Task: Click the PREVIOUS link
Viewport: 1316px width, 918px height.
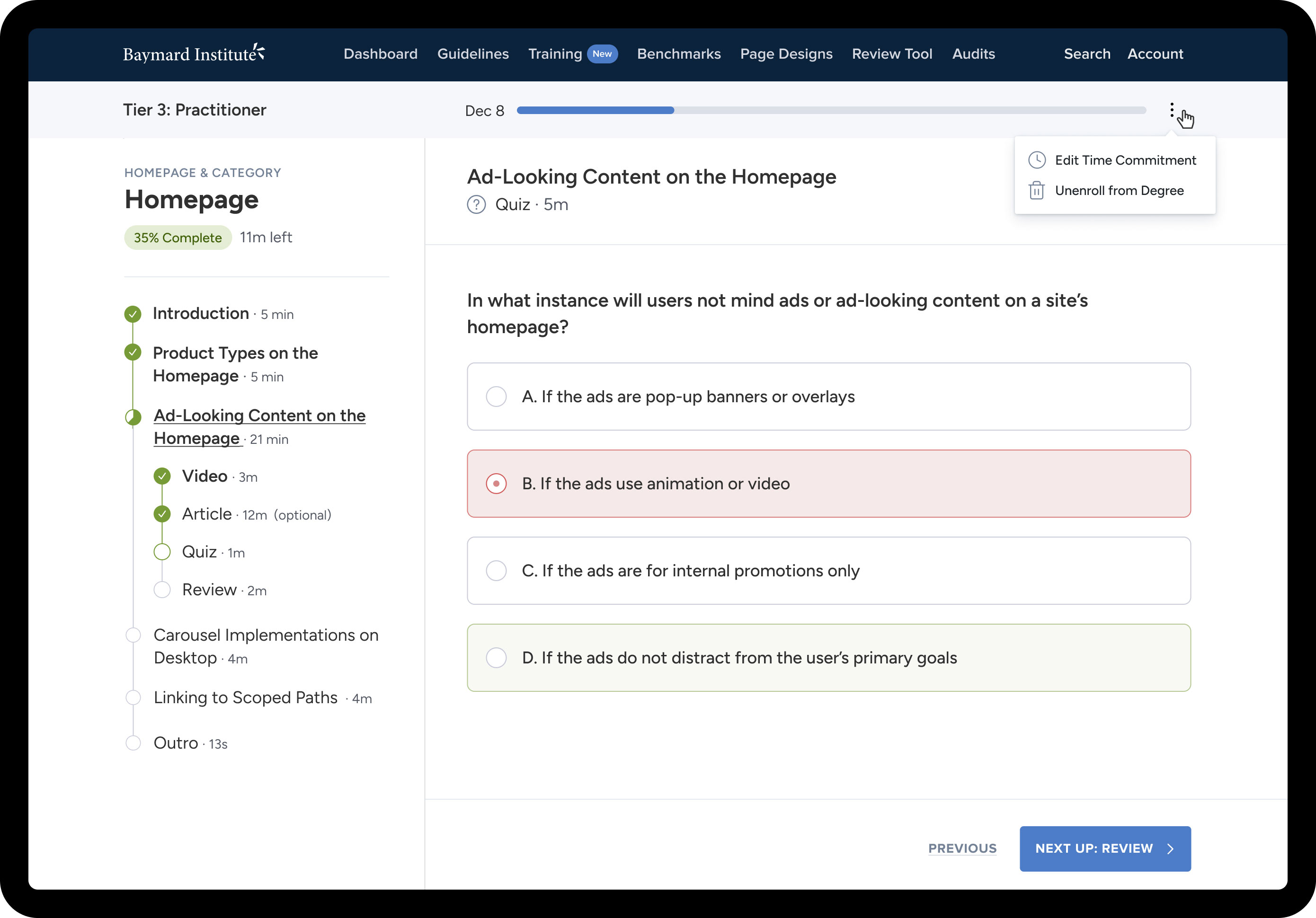Action: [962, 848]
